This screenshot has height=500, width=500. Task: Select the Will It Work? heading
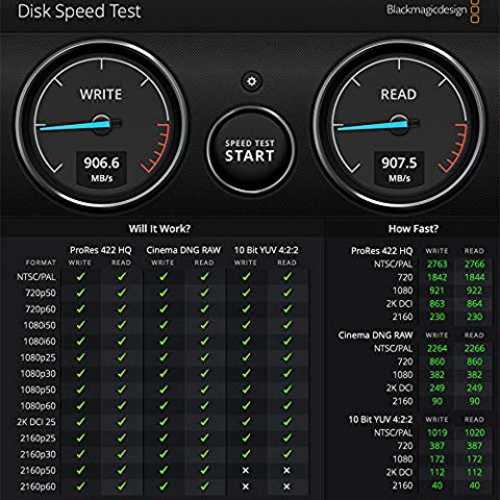pyautogui.click(x=159, y=229)
